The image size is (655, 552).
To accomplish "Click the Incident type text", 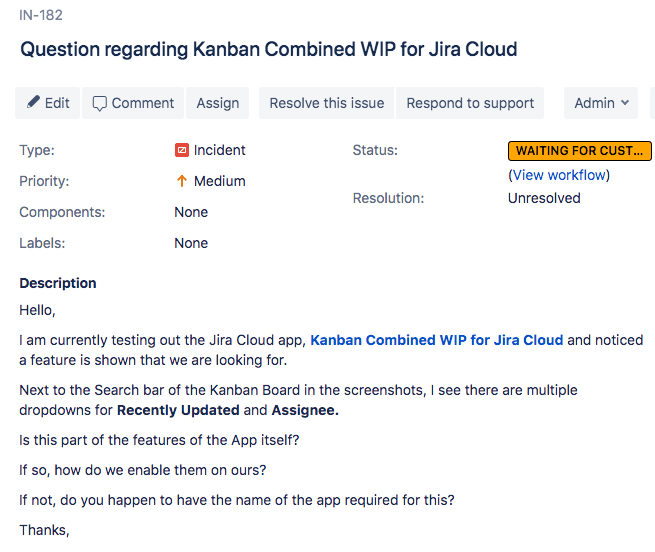I will pyautogui.click(x=219, y=151).
